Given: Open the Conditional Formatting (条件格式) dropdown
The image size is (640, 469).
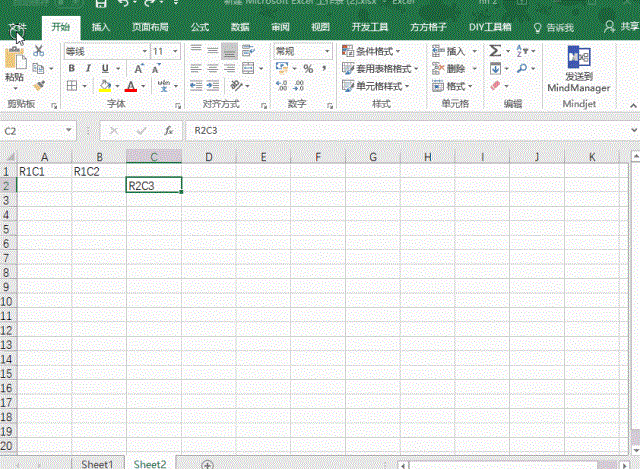Looking at the screenshot, I should tap(371, 51).
